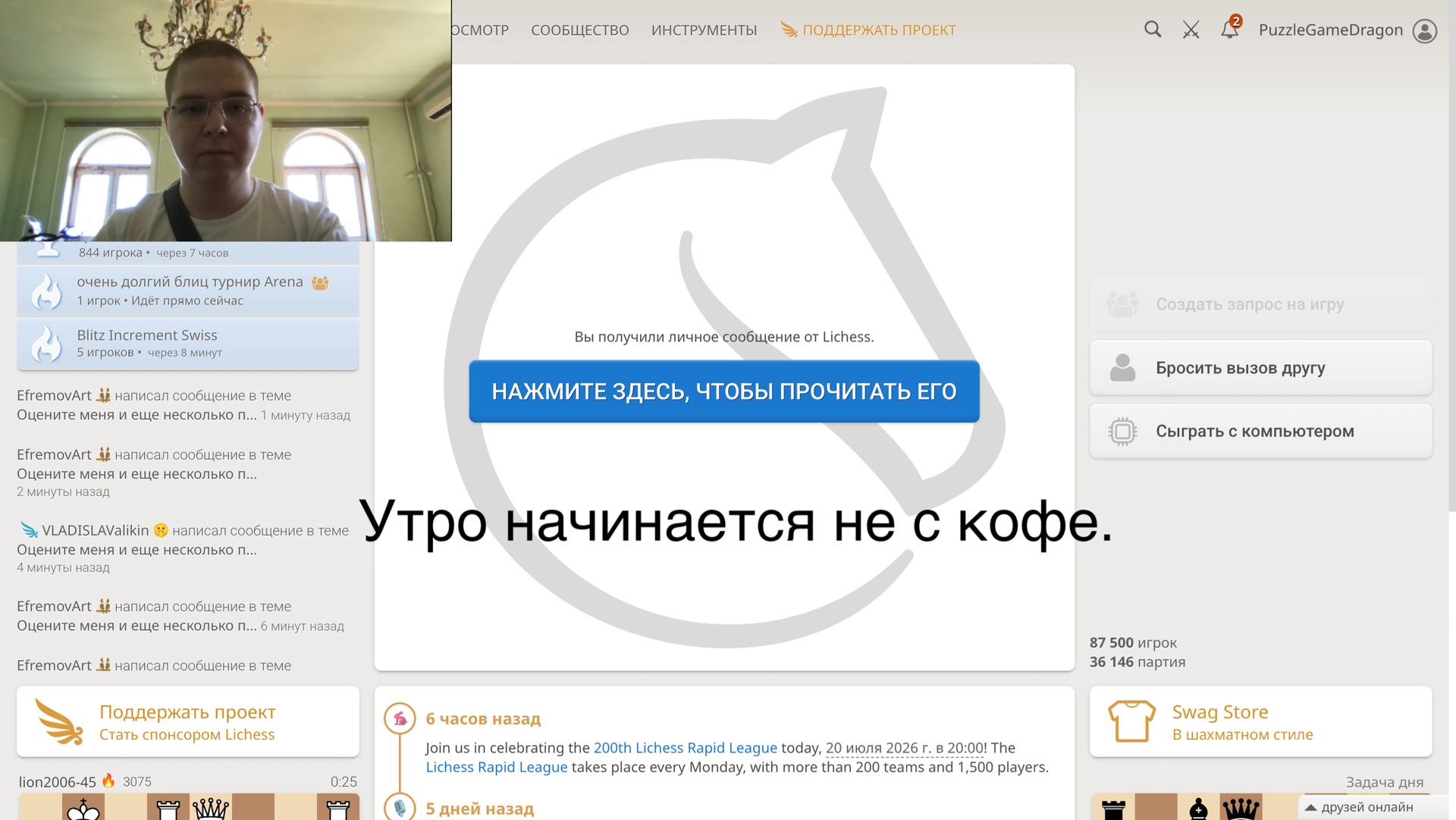Open the Задача дня puzzle board
Image resolution: width=1456 pixels, height=820 pixels.
pos(1260,807)
